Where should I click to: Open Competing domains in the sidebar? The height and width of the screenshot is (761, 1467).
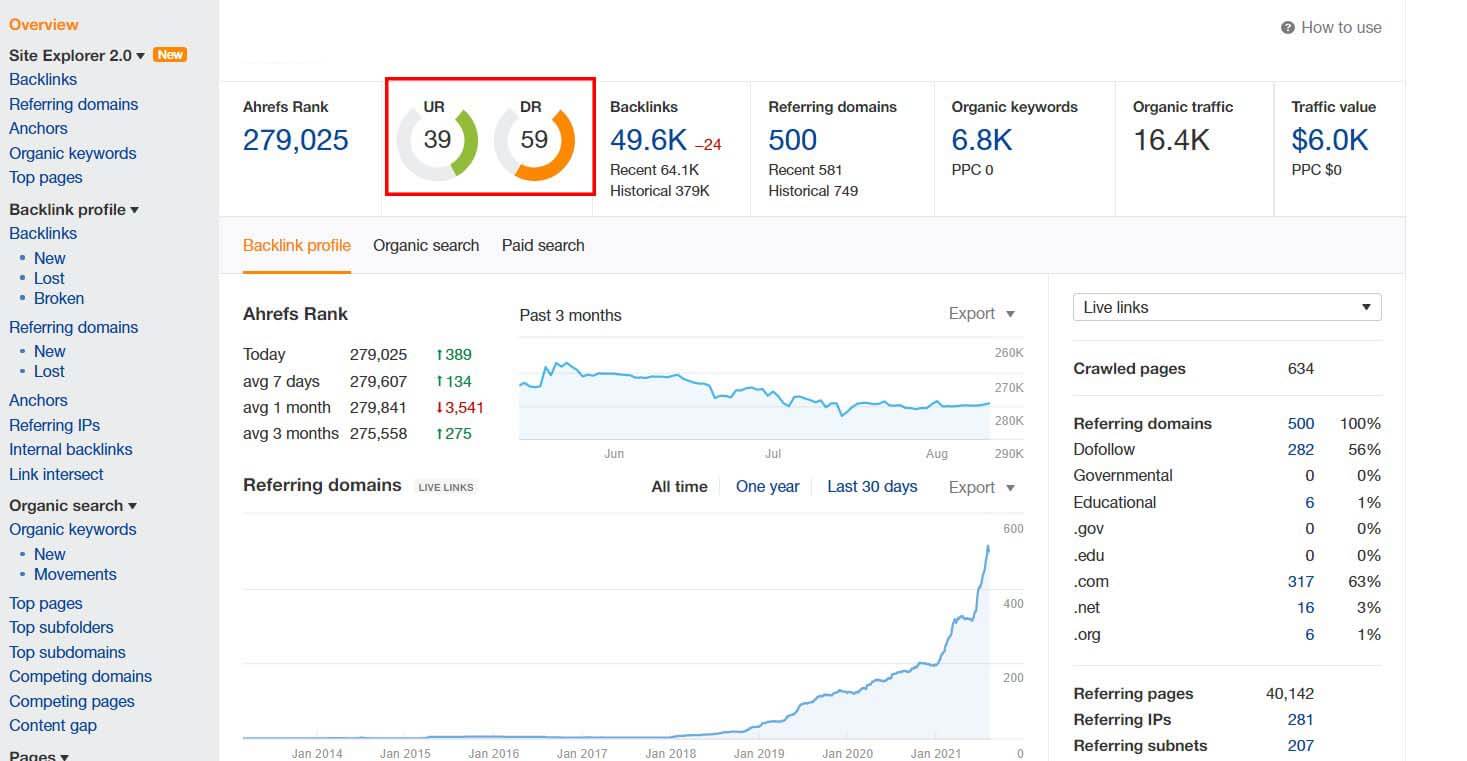click(x=80, y=676)
